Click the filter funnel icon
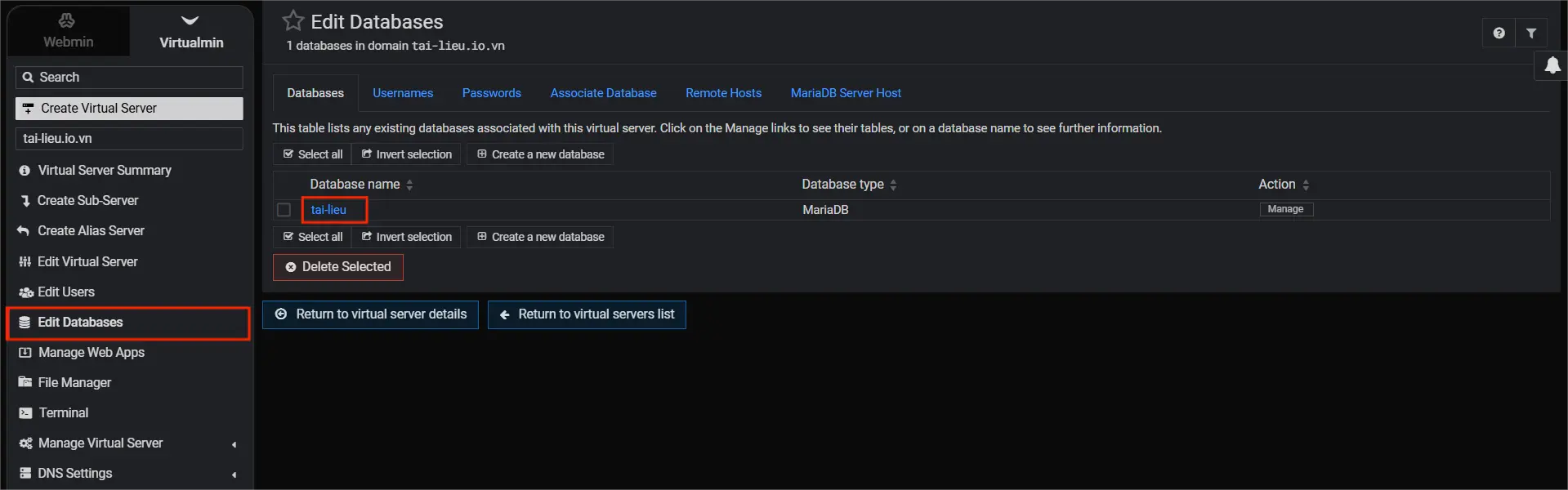The width and height of the screenshot is (1568, 490). click(x=1531, y=33)
